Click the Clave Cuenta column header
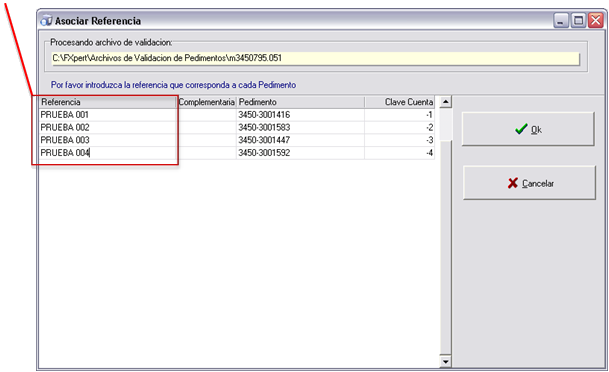 click(400, 102)
